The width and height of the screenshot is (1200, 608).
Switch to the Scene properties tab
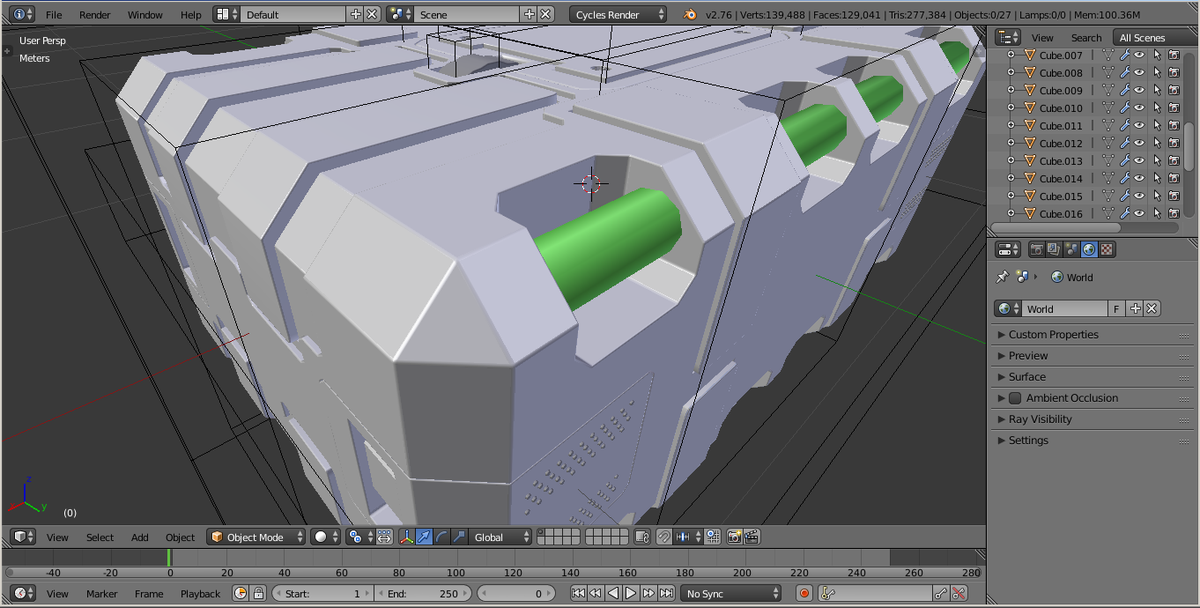point(1071,249)
